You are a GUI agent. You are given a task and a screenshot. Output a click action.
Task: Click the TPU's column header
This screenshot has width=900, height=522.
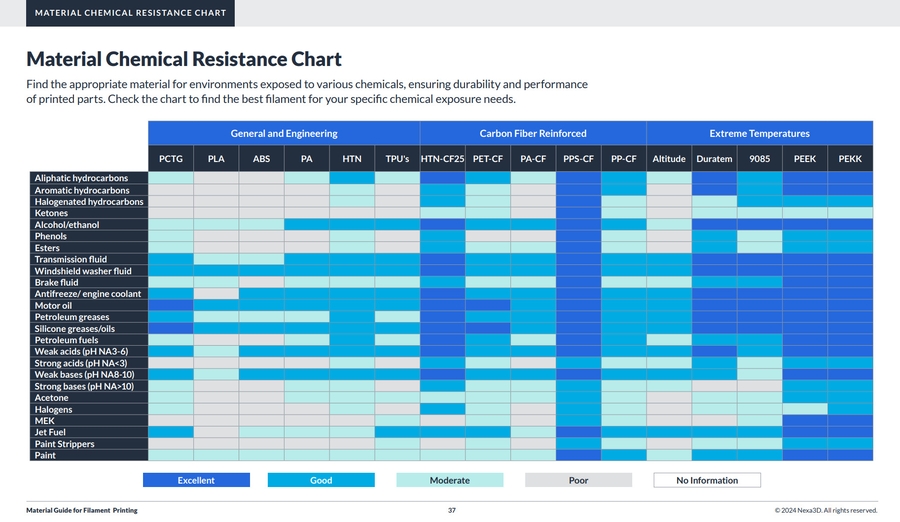pos(397,158)
